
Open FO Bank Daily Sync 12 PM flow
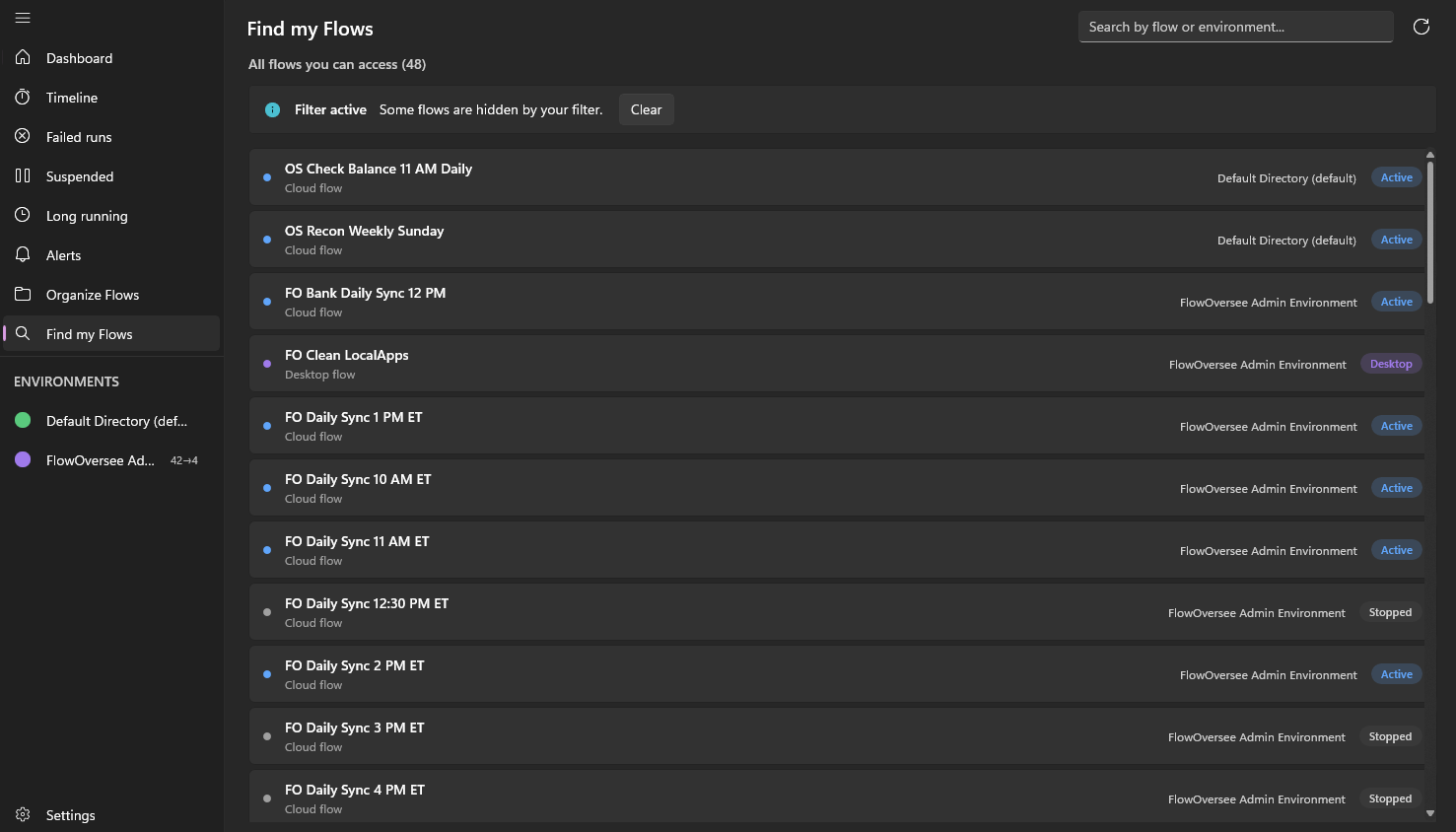pyautogui.click(x=837, y=302)
